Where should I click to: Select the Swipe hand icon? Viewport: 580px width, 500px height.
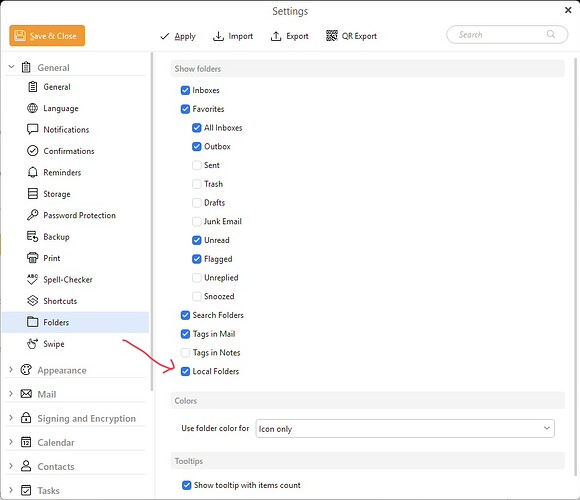click(x=33, y=344)
